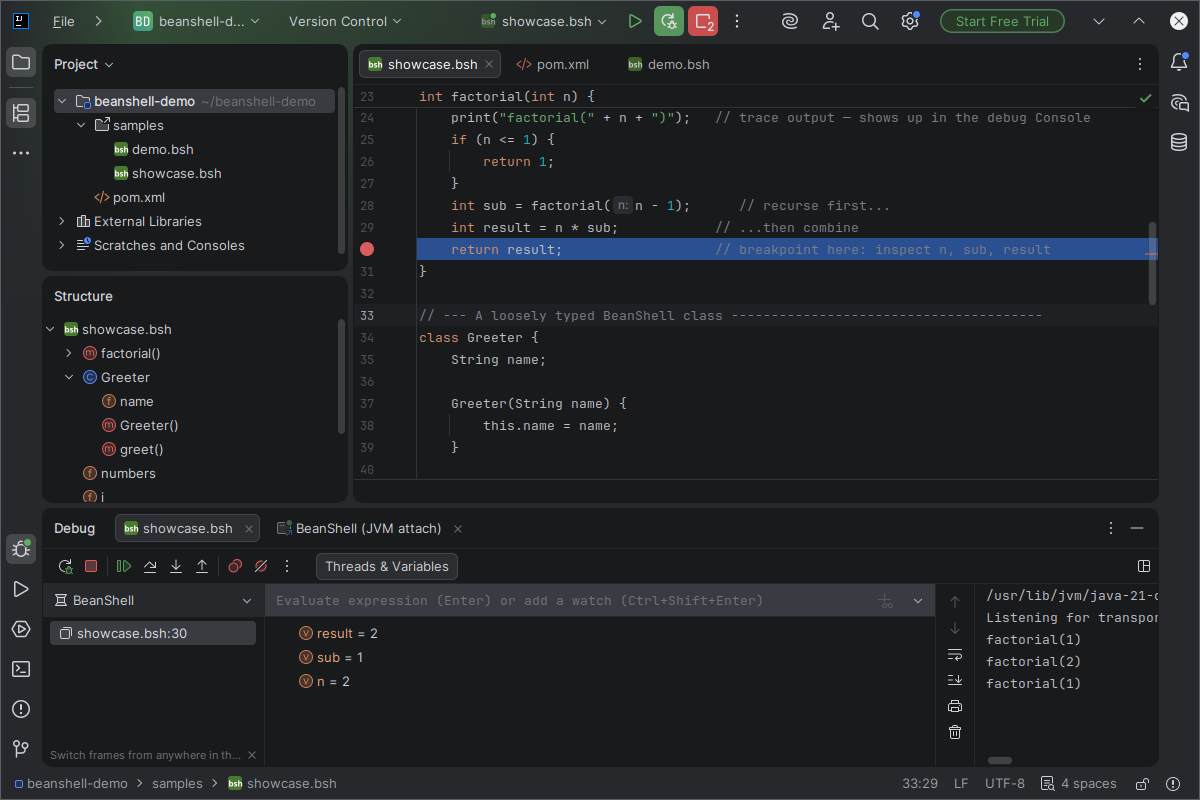Open the AI swirl icon in title bar
1200x800 pixels.
pos(790,21)
